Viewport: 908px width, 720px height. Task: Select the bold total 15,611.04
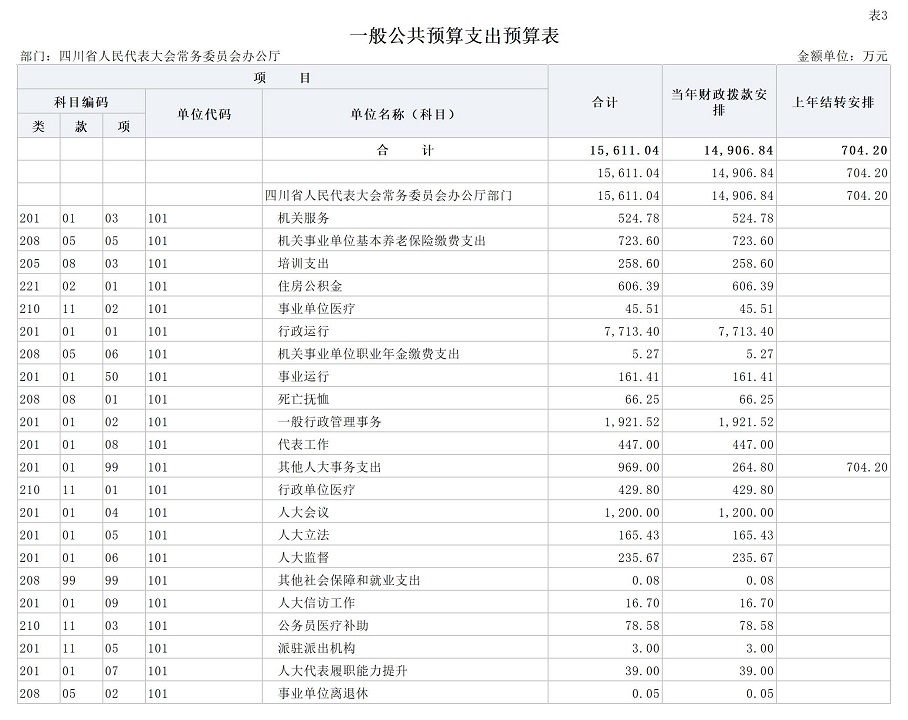tap(624, 151)
